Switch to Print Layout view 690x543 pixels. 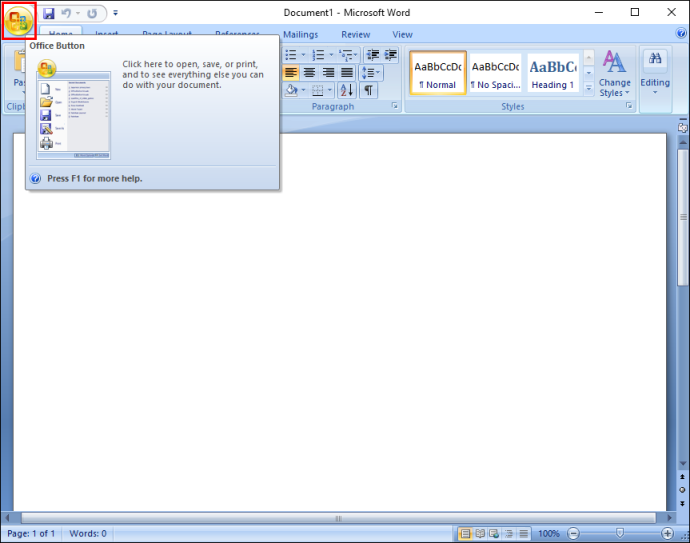pos(465,534)
